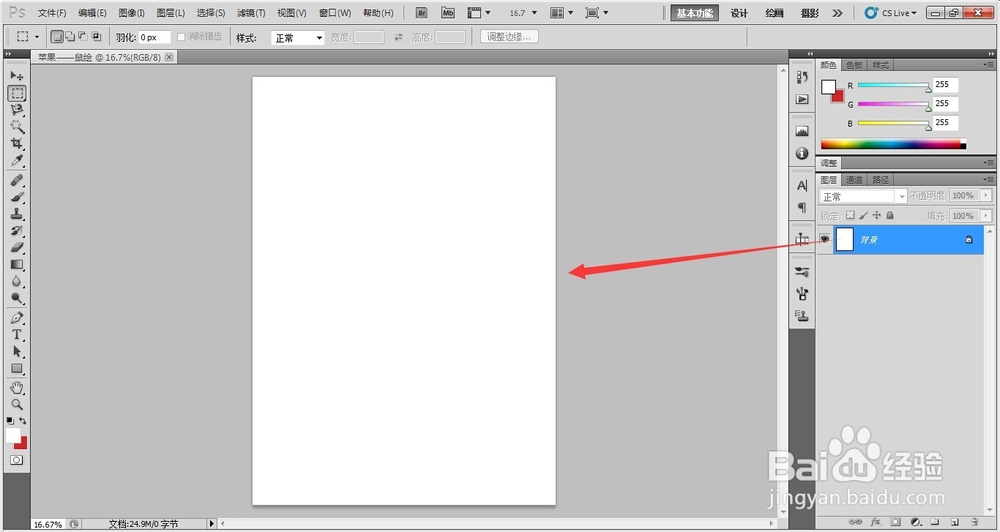Image resolution: width=1000 pixels, height=532 pixels.
Task: Open the 滤镜(T) menu
Action: tap(251, 13)
